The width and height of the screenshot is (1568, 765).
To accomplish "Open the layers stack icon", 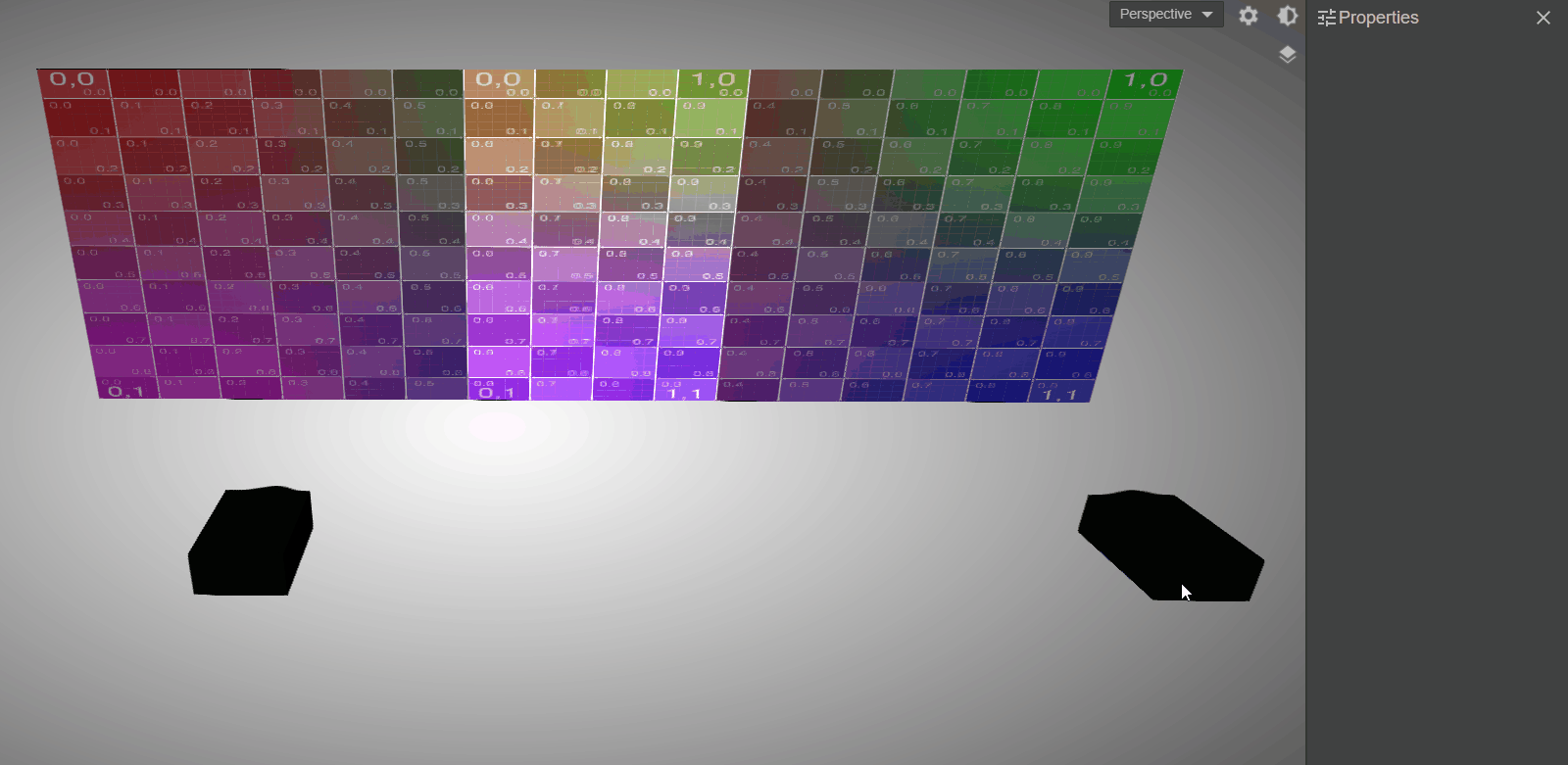I will (1287, 55).
